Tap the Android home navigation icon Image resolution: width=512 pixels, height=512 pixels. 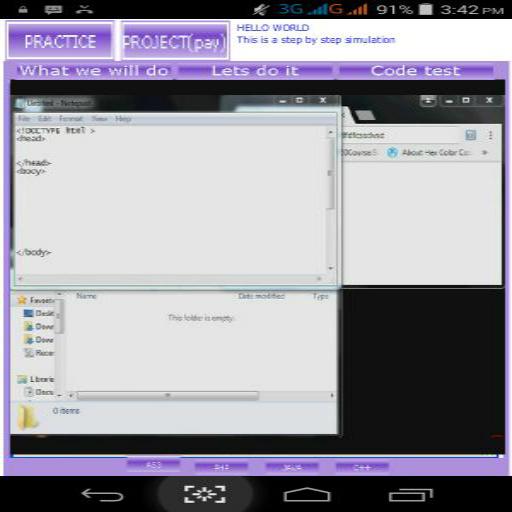[307, 495]
